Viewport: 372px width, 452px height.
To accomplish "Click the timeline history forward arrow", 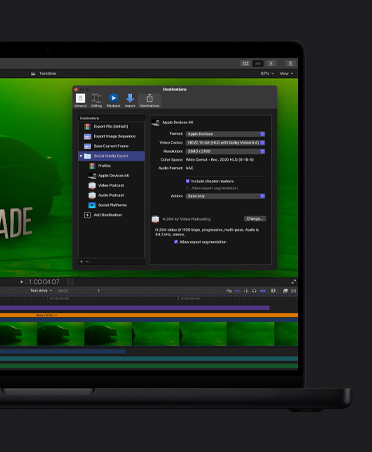I will (99, 291).
